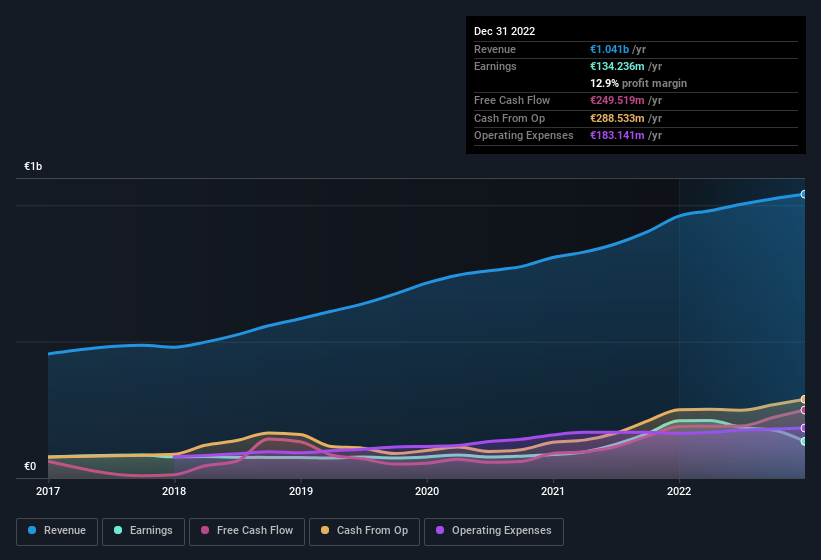Click the €1b y-axis label
Viewport: 821px width, 560px height.
pyautogui.click(x=33, y=166)
